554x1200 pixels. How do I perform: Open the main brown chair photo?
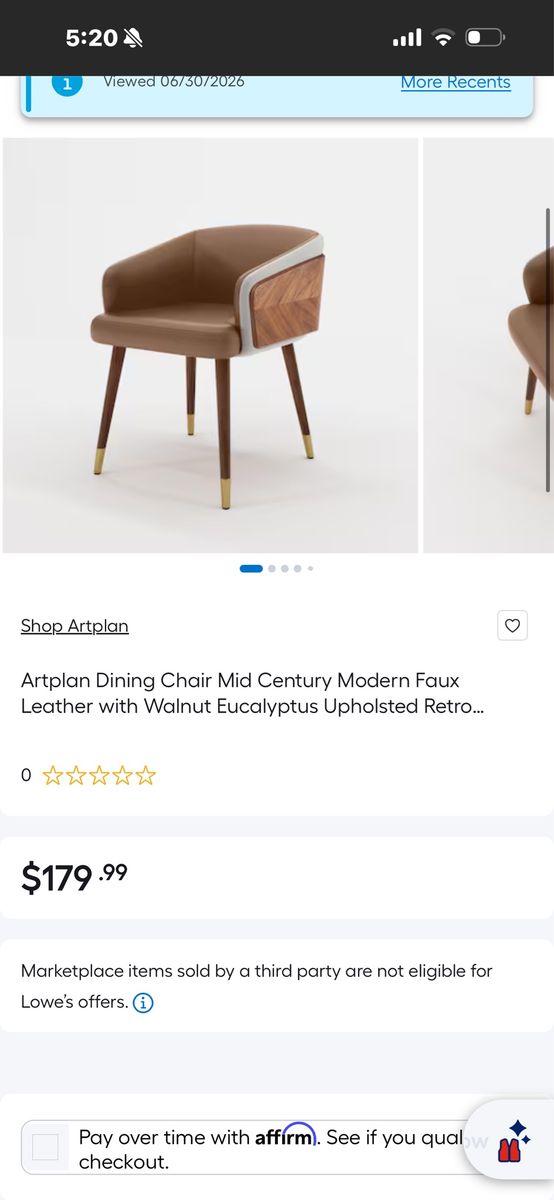pyautogui.click(x=210, y=345)
